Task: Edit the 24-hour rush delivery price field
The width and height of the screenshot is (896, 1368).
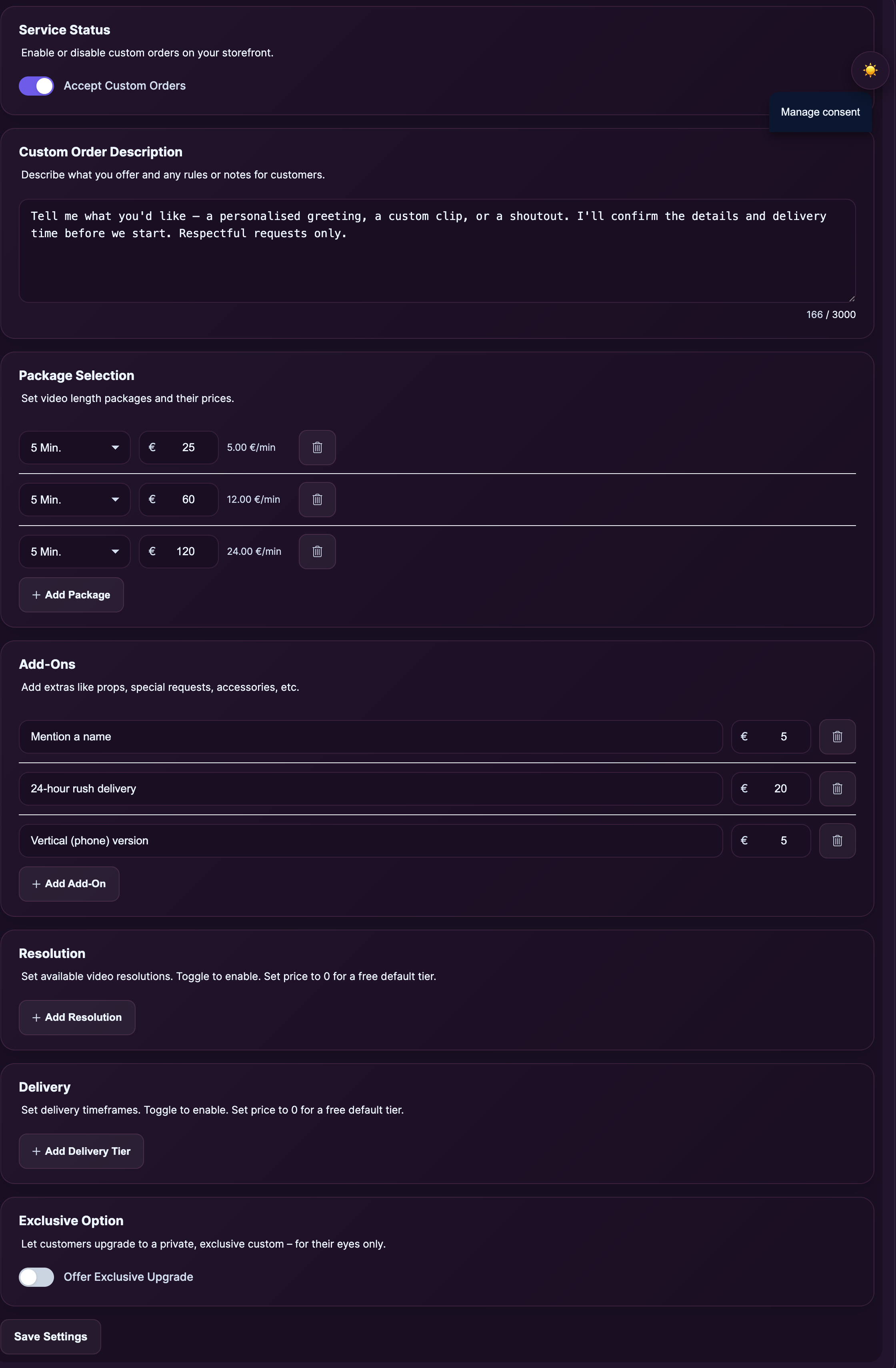Action: point(771,789)
